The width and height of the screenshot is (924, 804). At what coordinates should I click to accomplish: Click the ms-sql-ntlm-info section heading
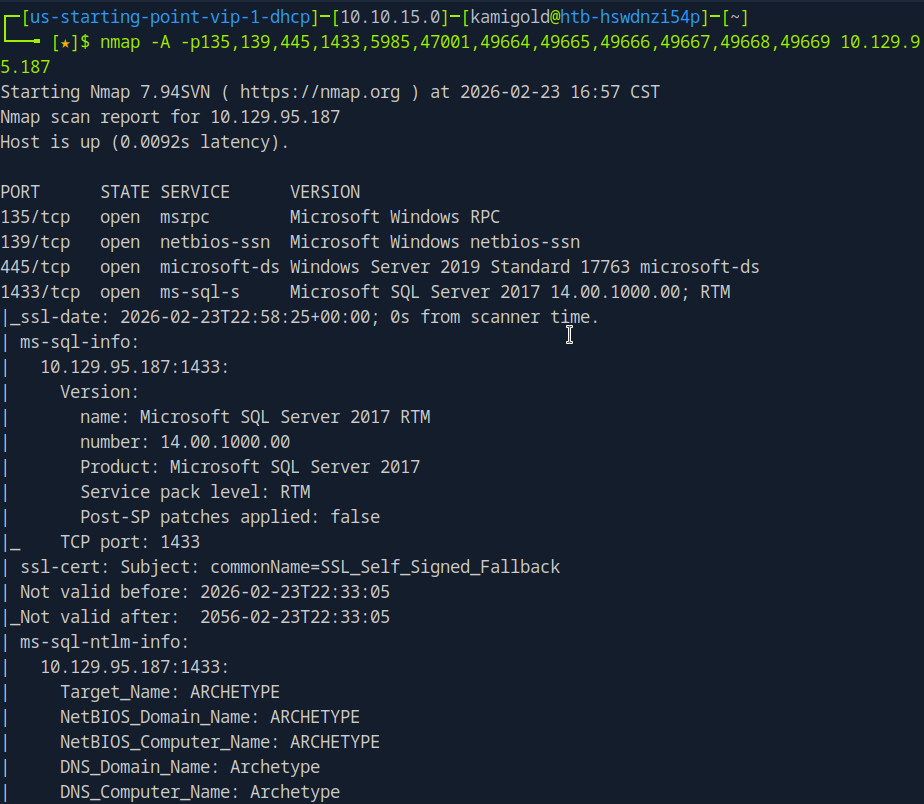pyautogui.click(x=105, y=642)
